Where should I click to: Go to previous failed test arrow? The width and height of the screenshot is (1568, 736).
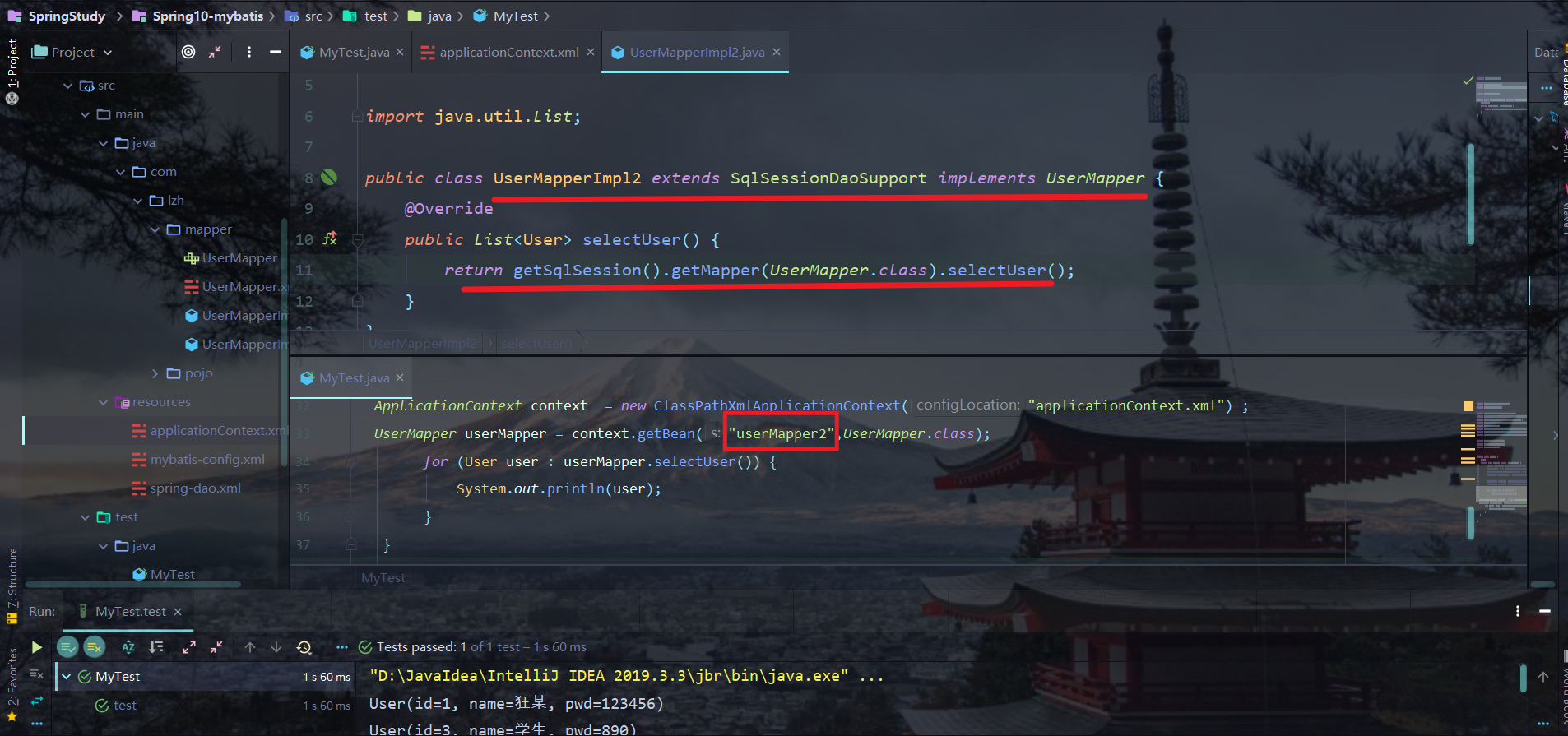tap(250, 647)
